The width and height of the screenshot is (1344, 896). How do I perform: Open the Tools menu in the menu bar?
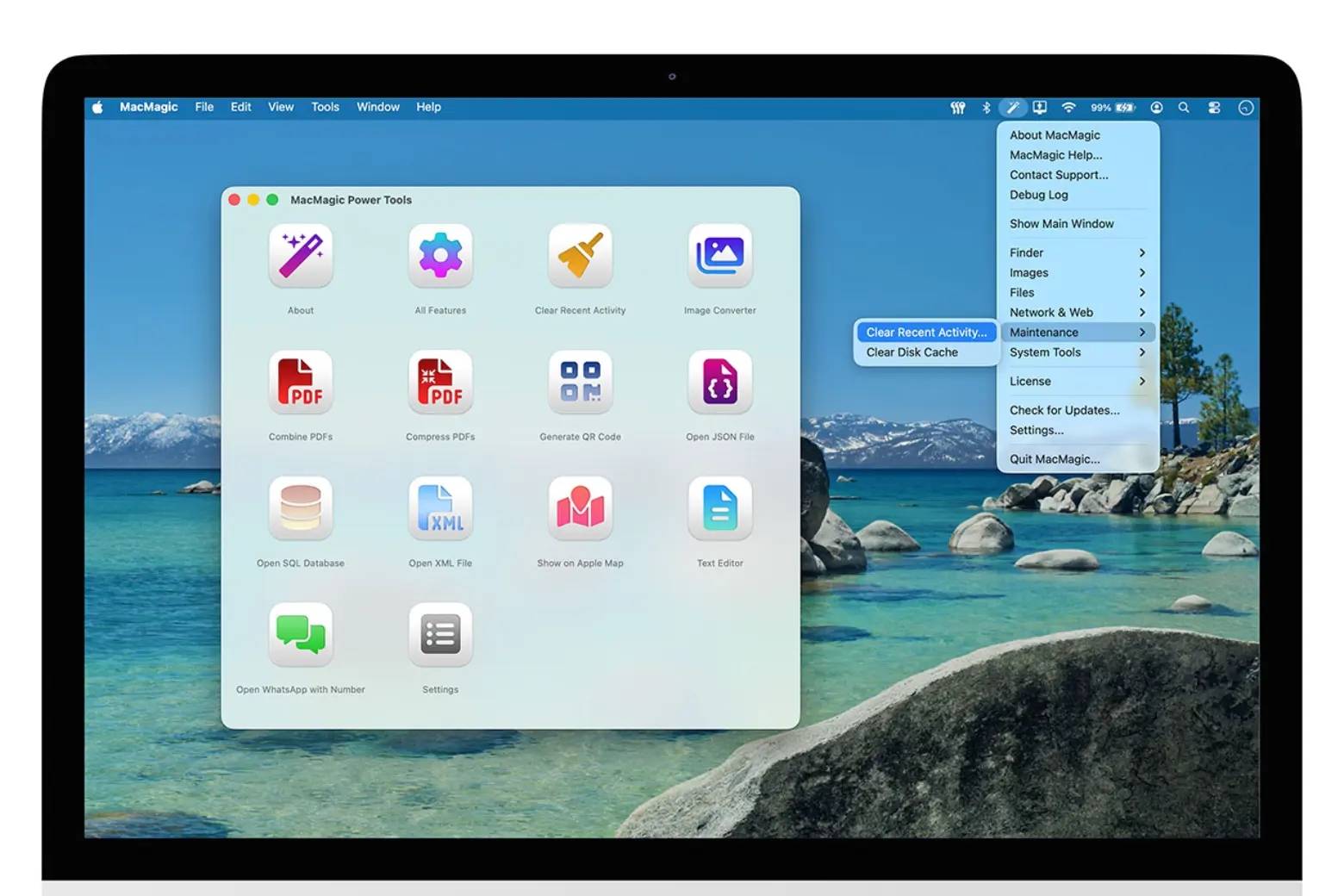click(325, 107)
